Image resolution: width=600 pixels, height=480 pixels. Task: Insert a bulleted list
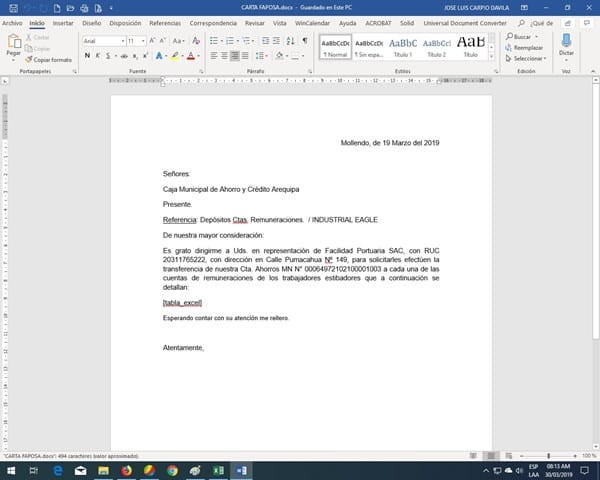(214, 41)
